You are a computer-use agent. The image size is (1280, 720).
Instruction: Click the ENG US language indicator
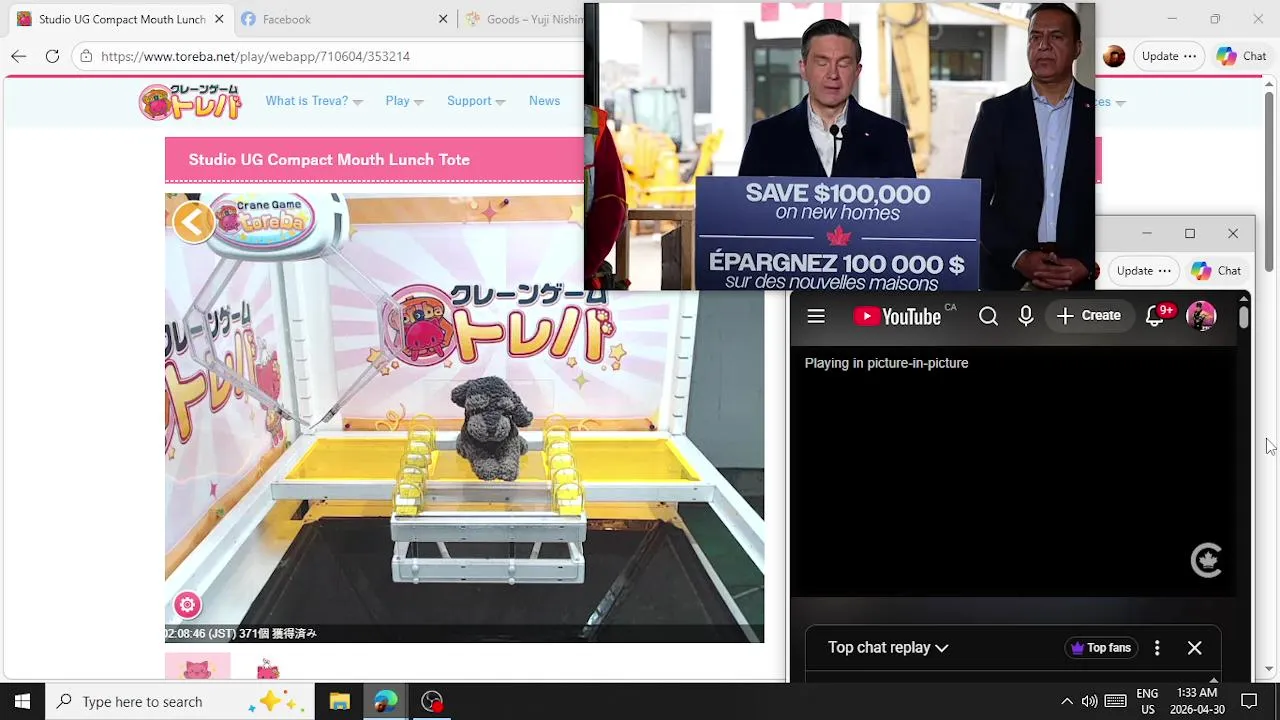point(1148,701)
